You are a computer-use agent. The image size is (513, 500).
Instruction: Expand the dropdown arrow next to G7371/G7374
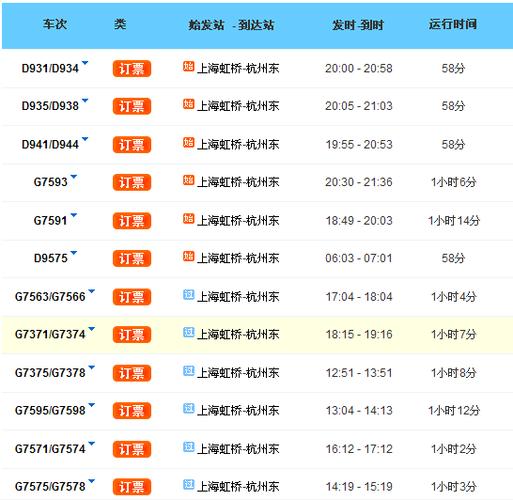point(92,329)
